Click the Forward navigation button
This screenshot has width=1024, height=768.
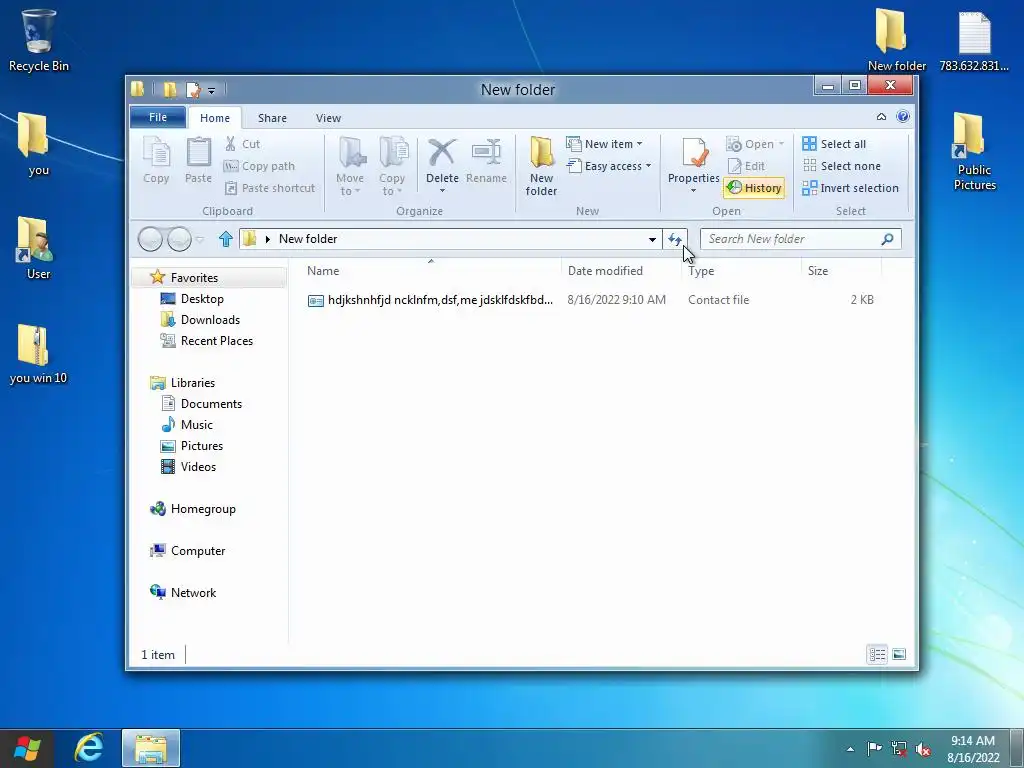coord(180,239)
